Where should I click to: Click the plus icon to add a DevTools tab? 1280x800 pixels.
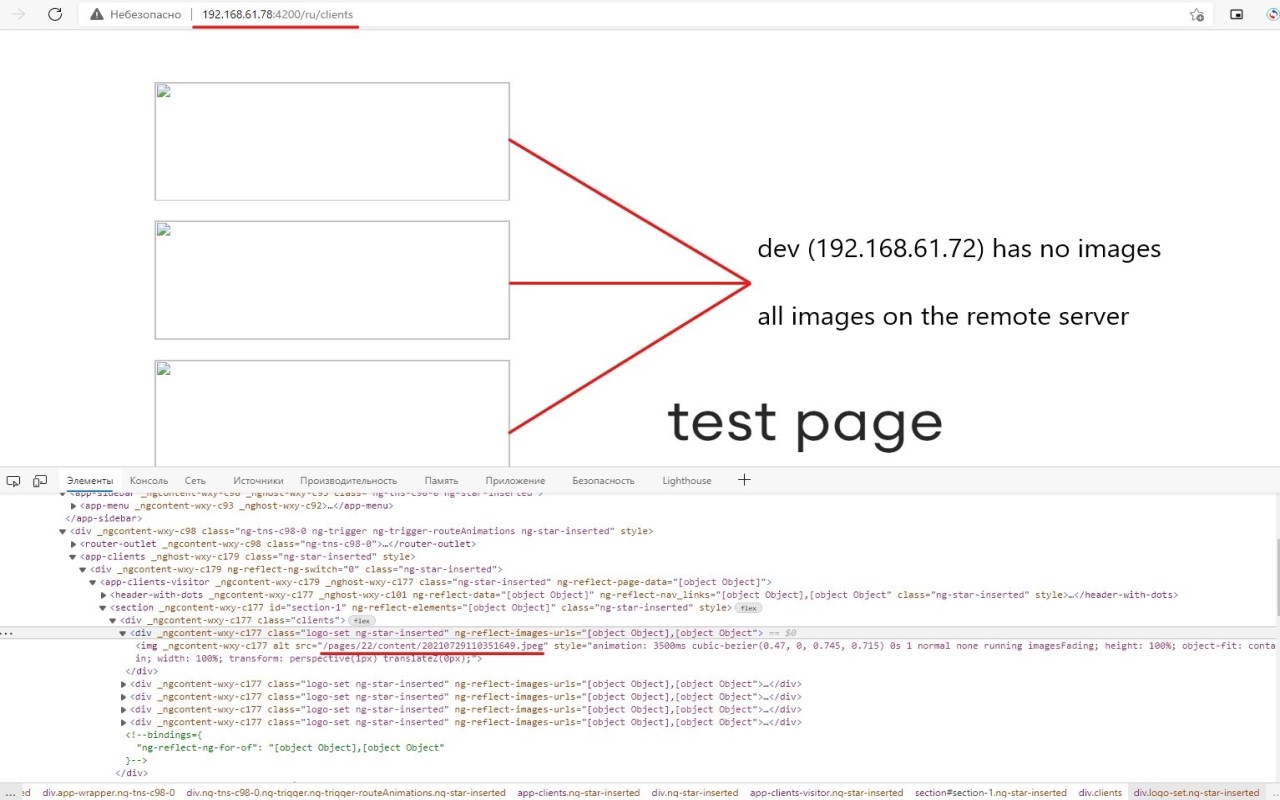click(744, 480)
